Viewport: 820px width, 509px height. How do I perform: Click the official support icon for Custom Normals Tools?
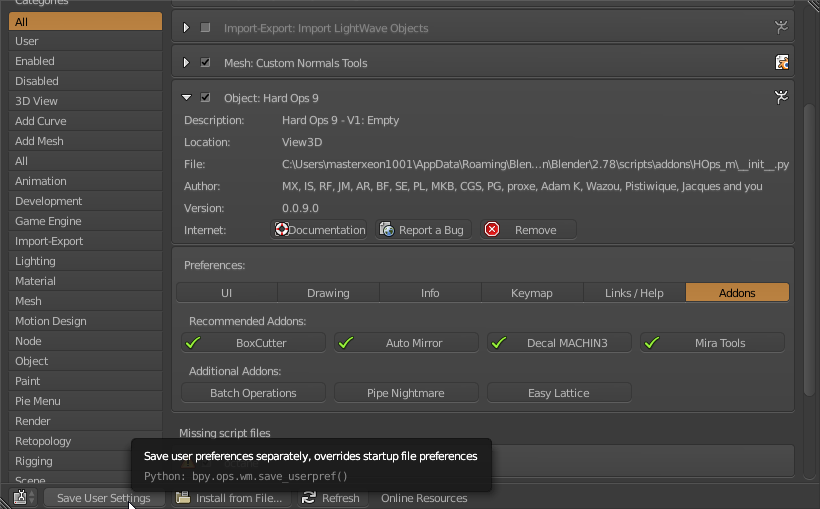click(782, 62)
